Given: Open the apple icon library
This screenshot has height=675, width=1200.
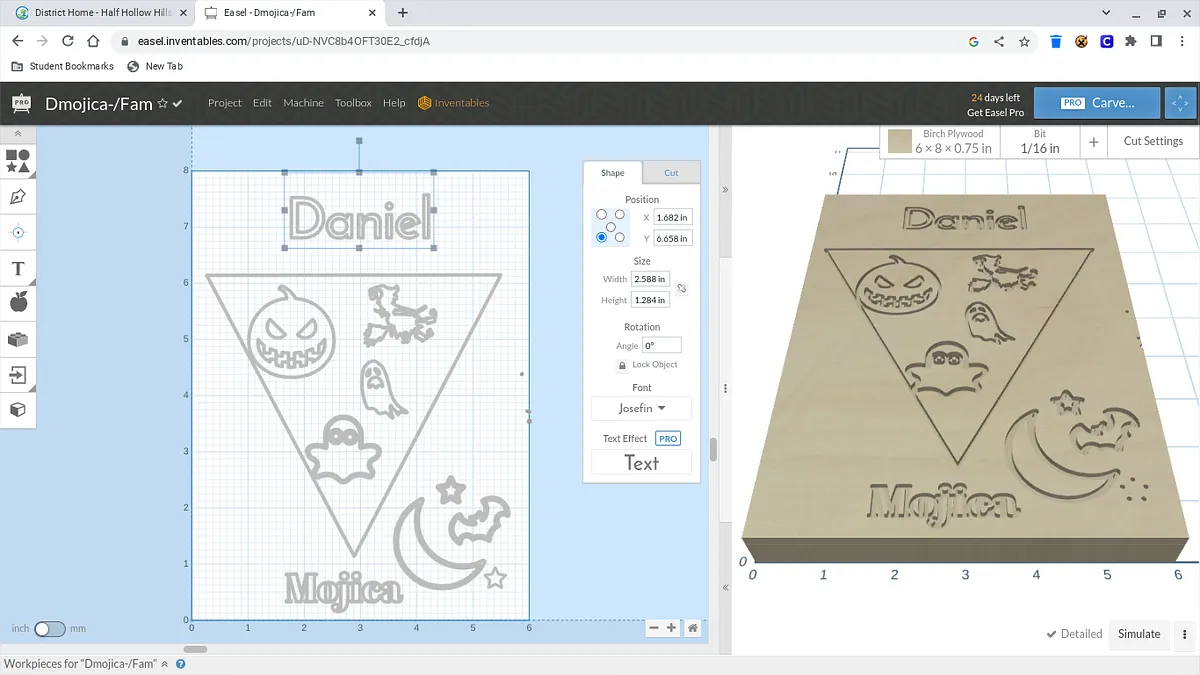Looking at the screenshot, I should click(18, 303).
